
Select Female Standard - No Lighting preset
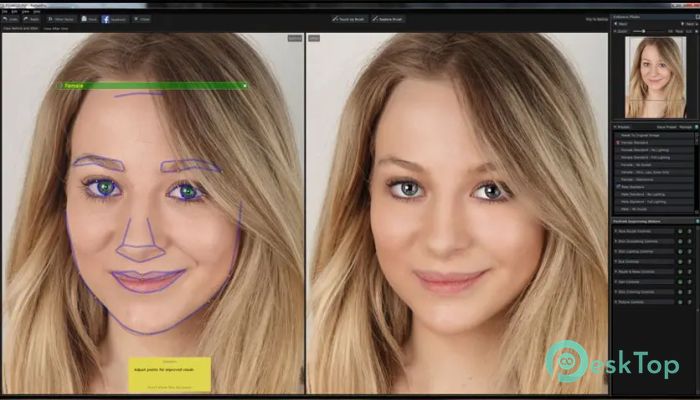654,150
